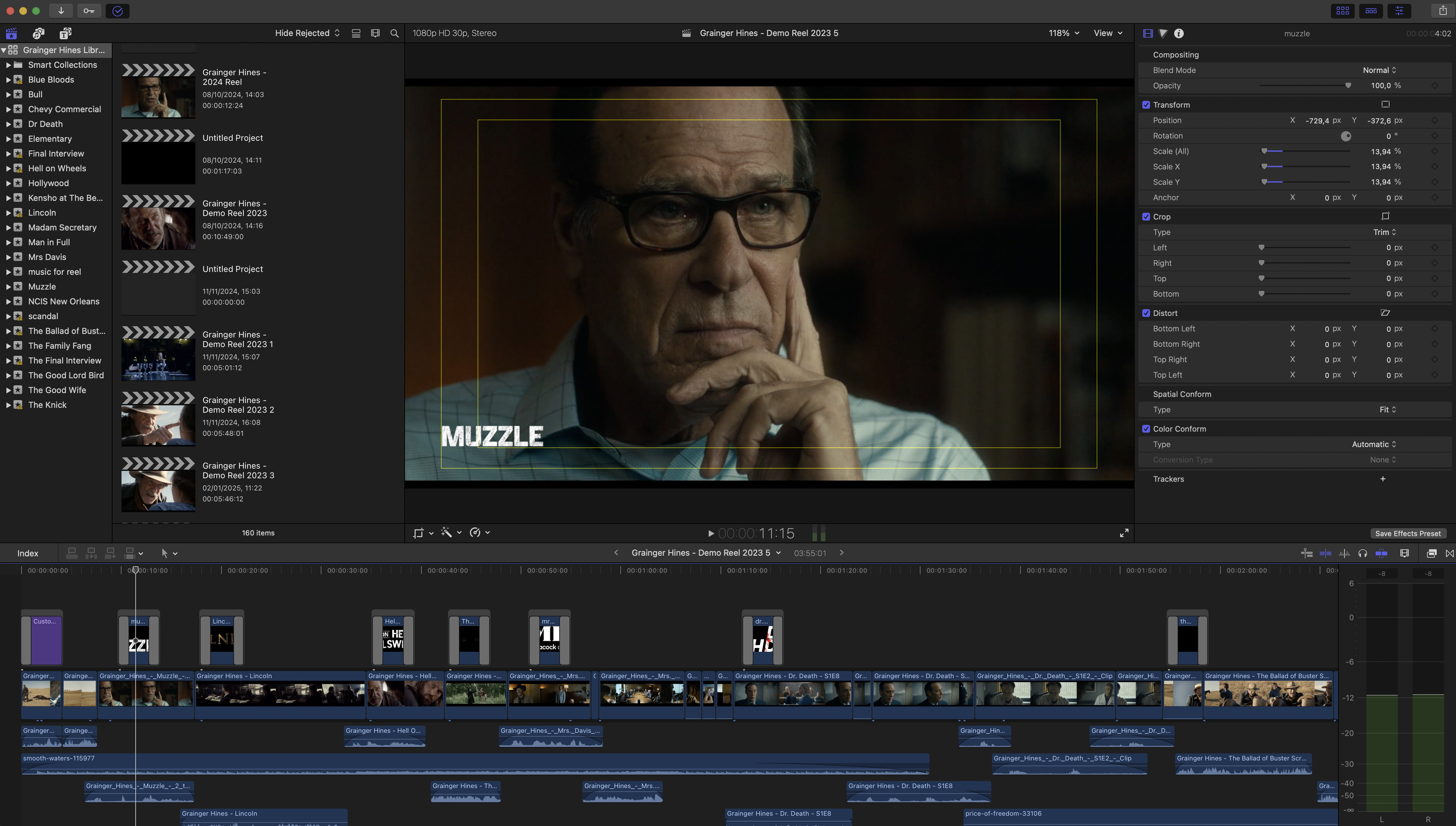Viewport: 1456px width, 826px height.
Task: Add a tracker with the plus button
Action: [x=1383, y=479]
